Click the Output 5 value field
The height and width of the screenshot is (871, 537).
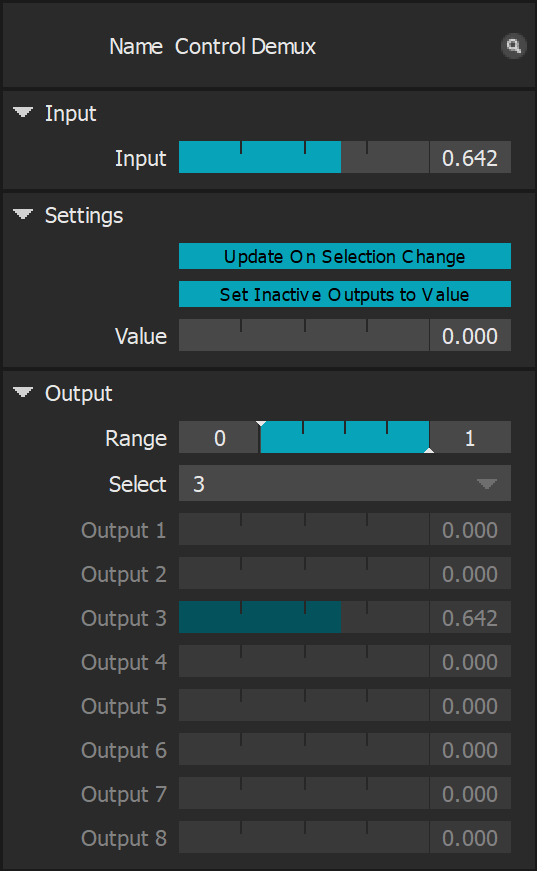pos(470,705)
